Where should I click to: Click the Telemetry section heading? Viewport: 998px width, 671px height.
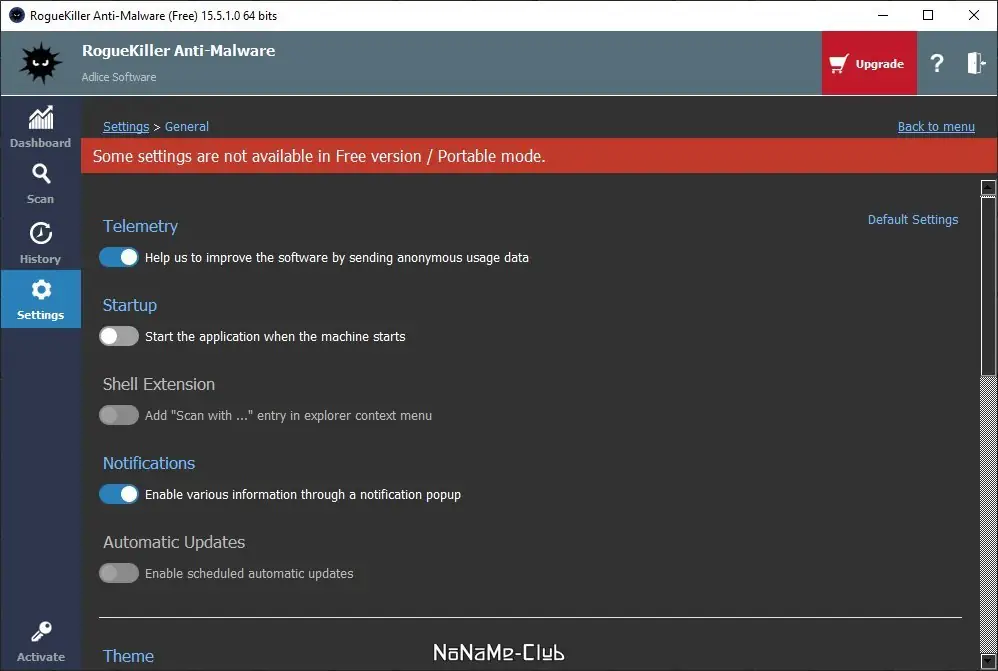(140, 227)
